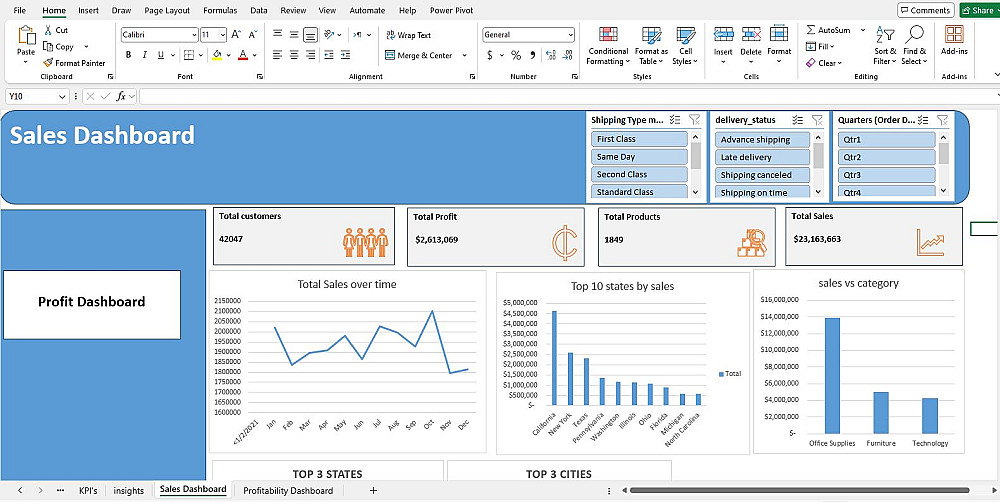Click the Orientation angled text icon

[x=328, y=34]
